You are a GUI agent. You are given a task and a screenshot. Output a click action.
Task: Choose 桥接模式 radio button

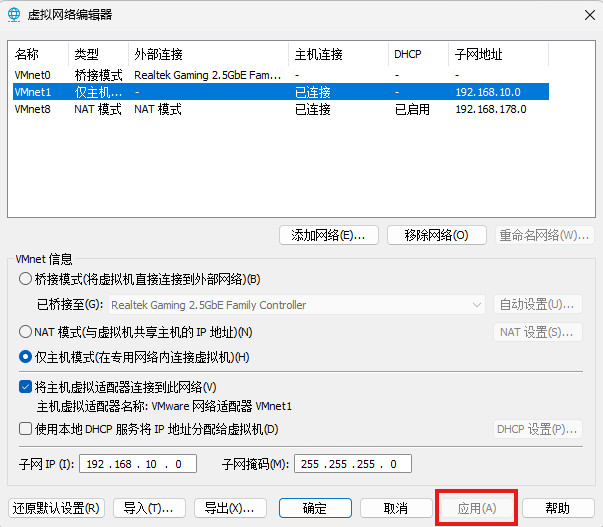(26, 279)
